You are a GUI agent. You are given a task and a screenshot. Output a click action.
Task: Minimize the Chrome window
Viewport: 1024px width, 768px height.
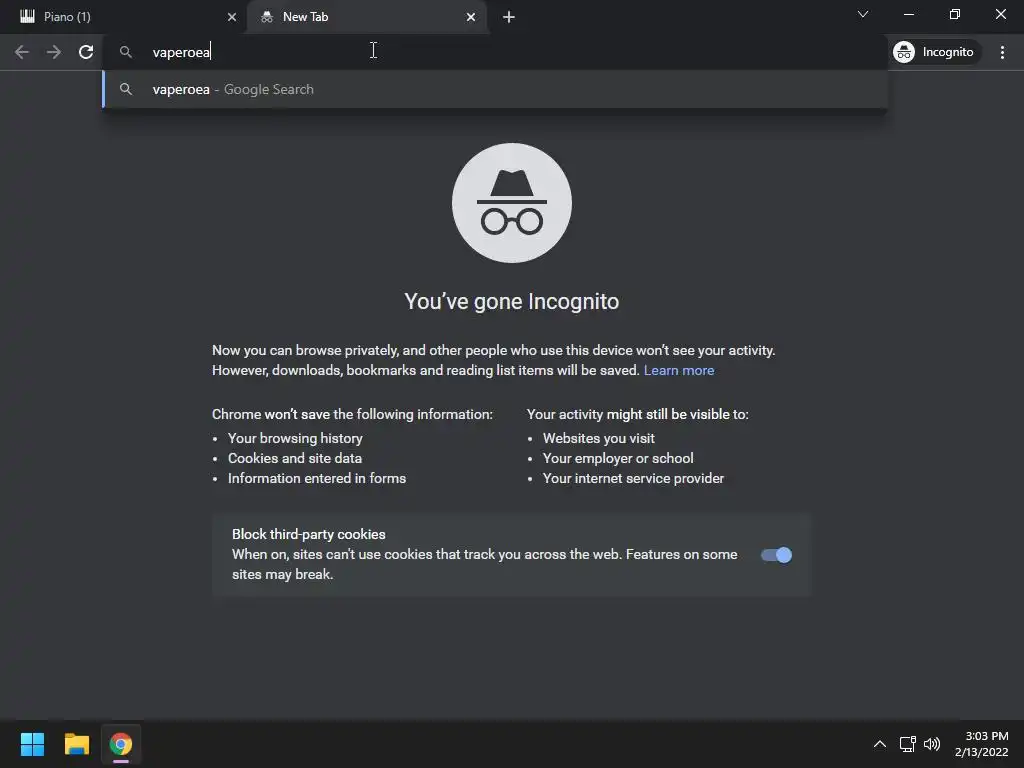[909, 14]
